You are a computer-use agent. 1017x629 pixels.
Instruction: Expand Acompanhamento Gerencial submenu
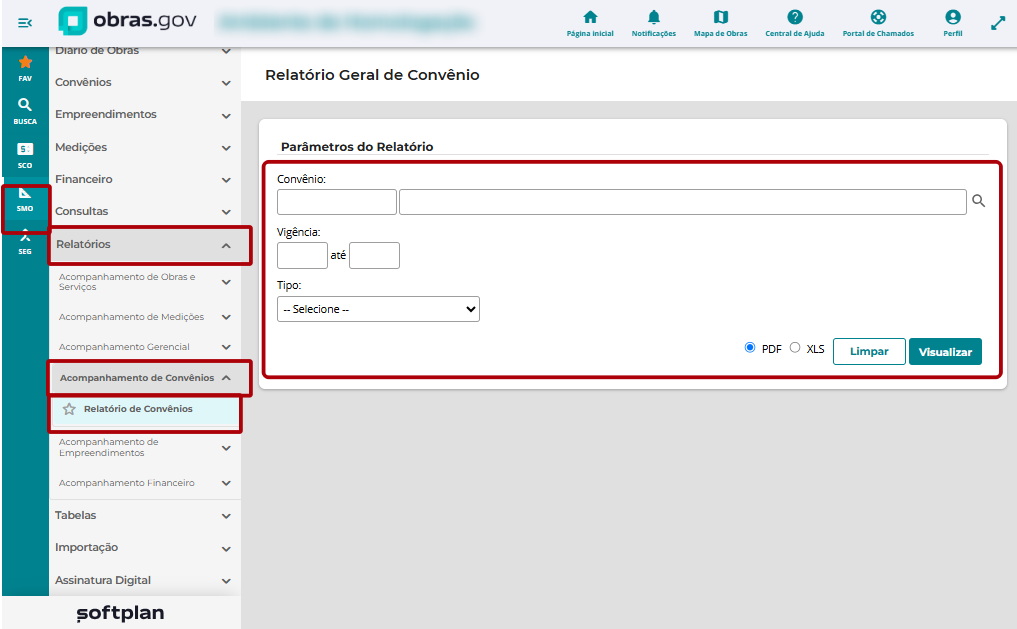145,348
